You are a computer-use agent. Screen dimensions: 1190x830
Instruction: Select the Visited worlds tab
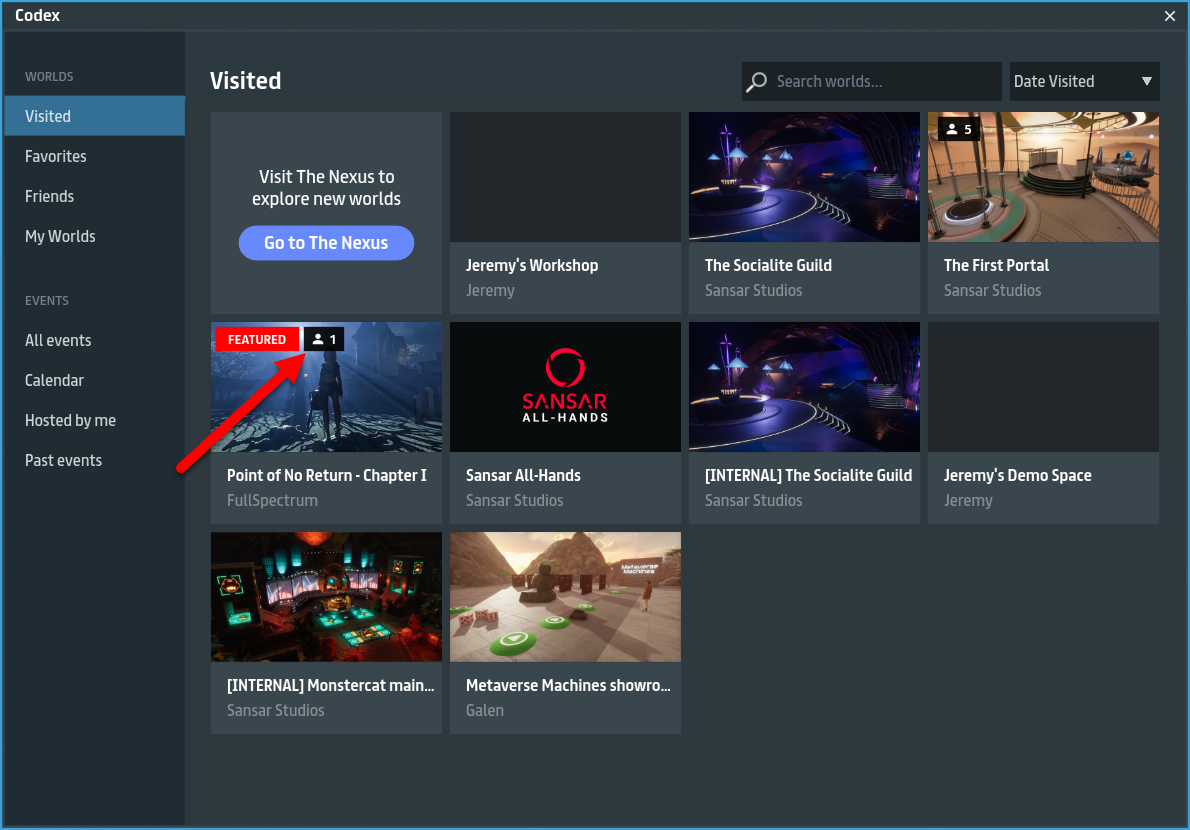pos(94,116)
